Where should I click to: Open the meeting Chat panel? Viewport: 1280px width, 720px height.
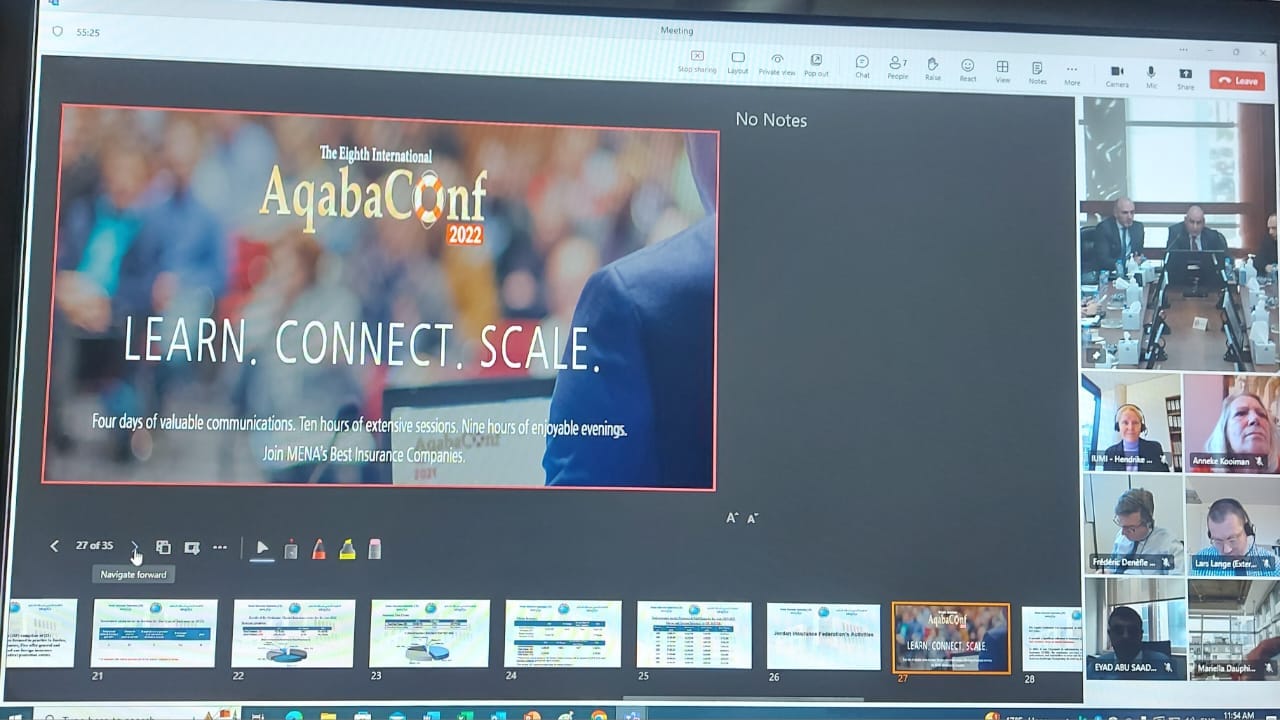coord(862,67)
